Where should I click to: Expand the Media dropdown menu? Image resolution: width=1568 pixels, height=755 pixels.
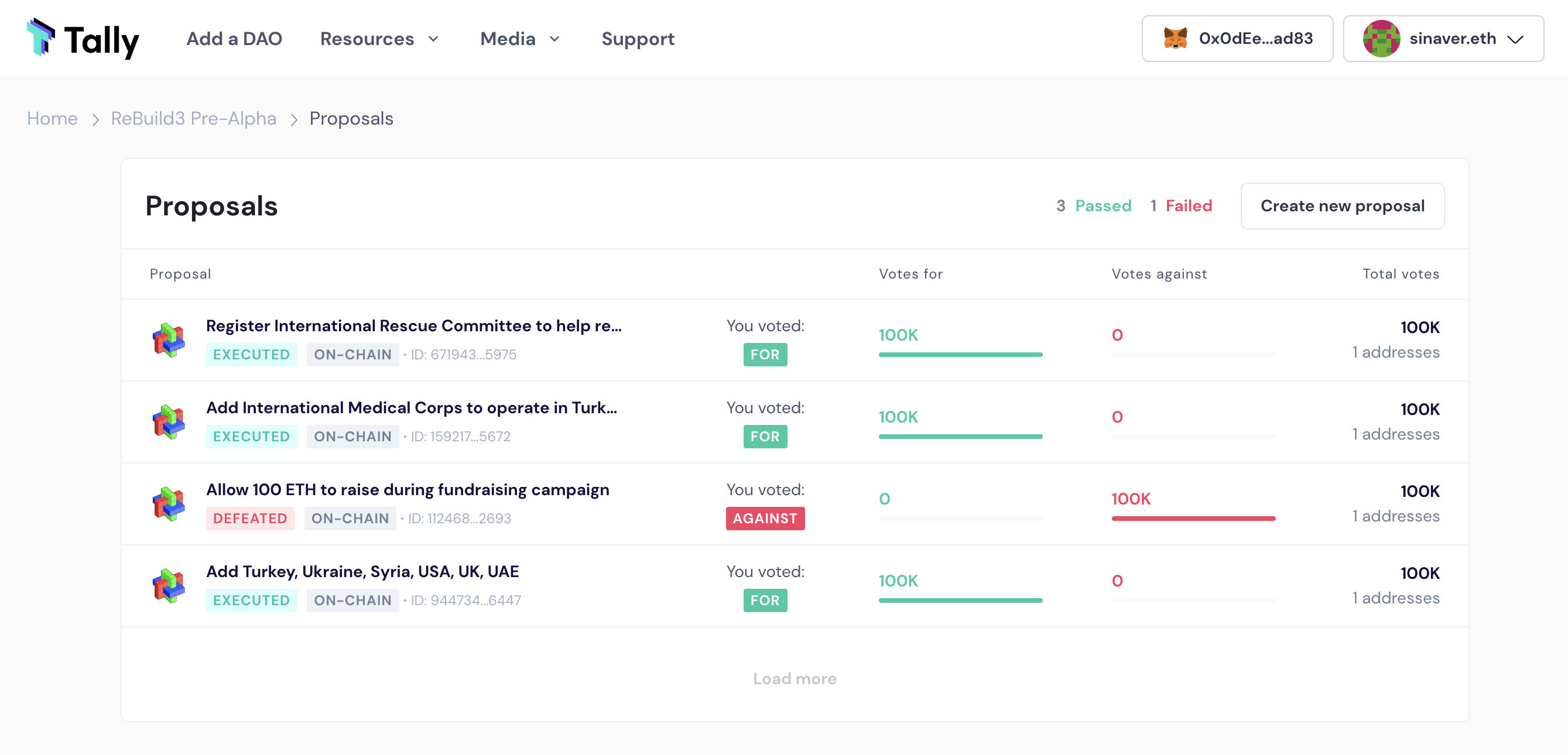(x=520, y=39)
